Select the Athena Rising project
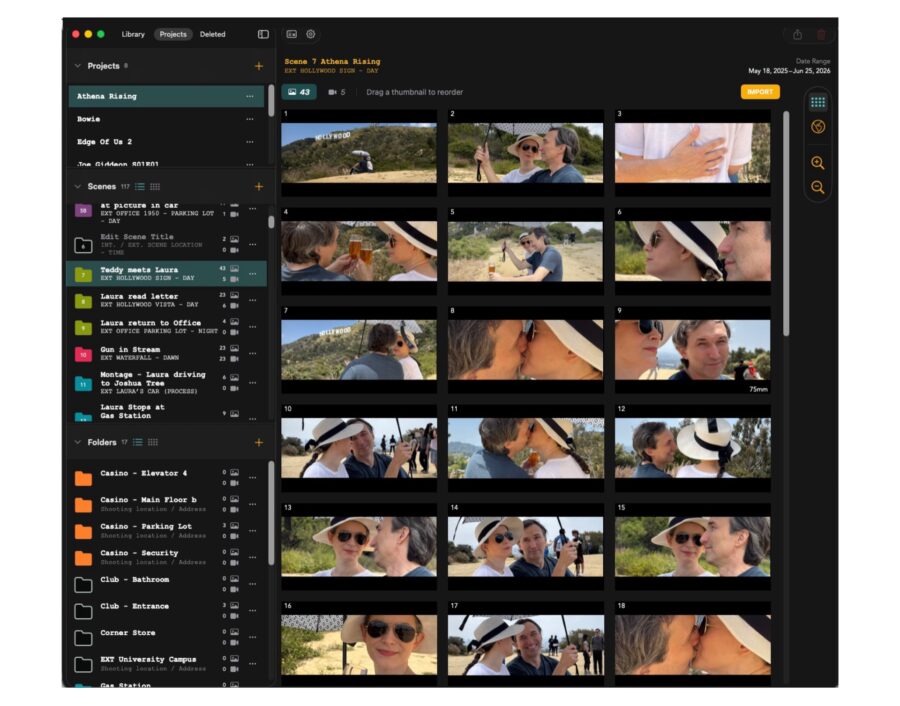 (166, 96)
